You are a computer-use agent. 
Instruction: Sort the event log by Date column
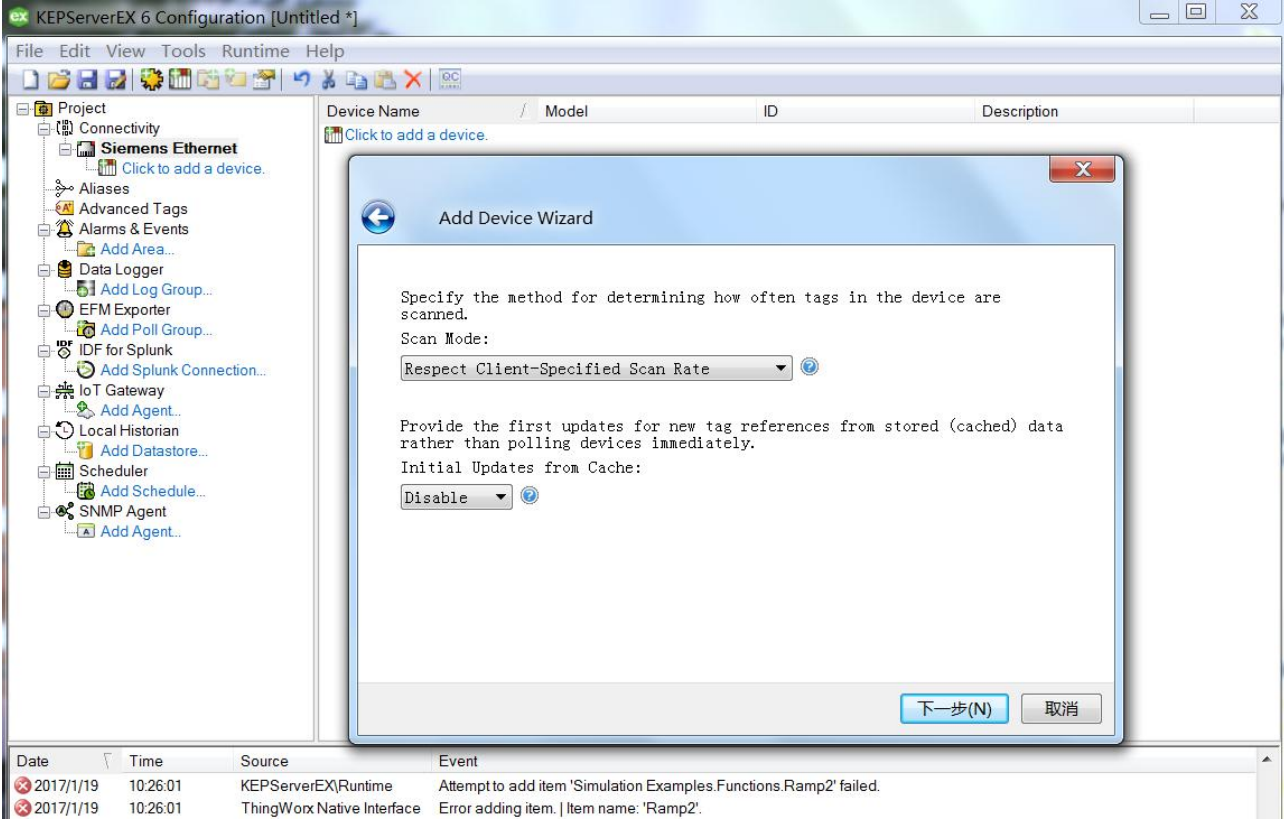tap(62, 761)
